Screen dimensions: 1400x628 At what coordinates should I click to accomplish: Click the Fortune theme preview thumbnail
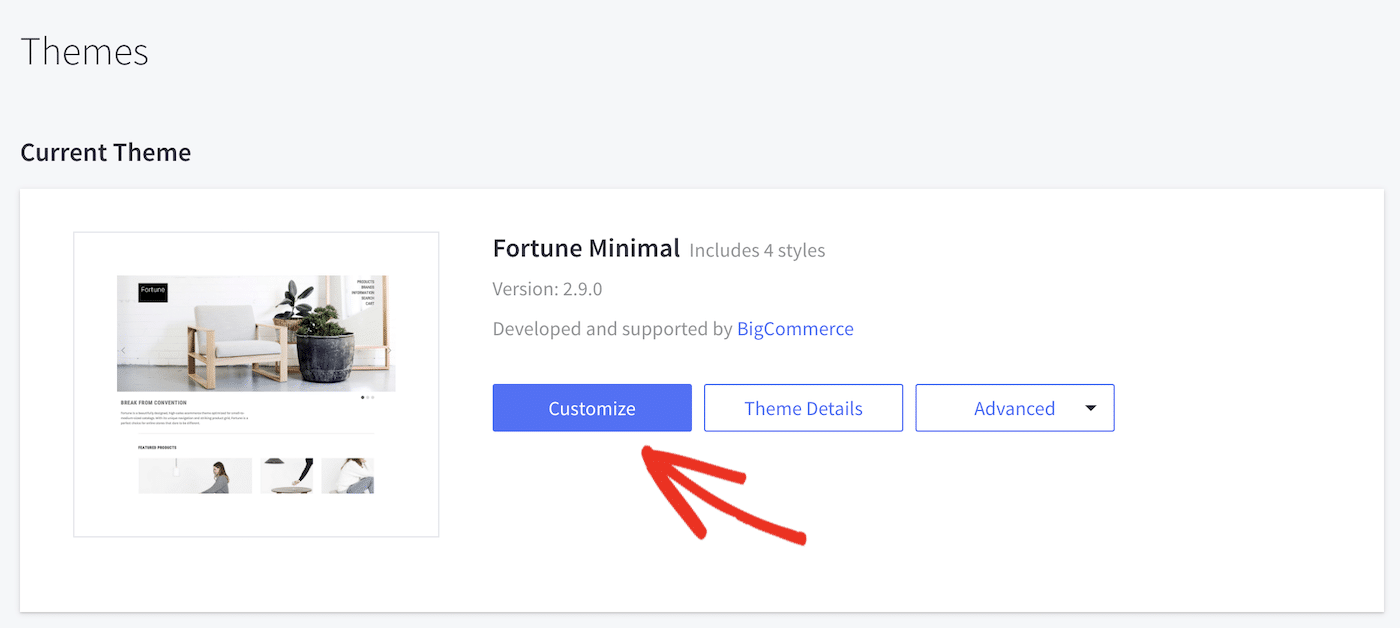(x=255, y=383)
